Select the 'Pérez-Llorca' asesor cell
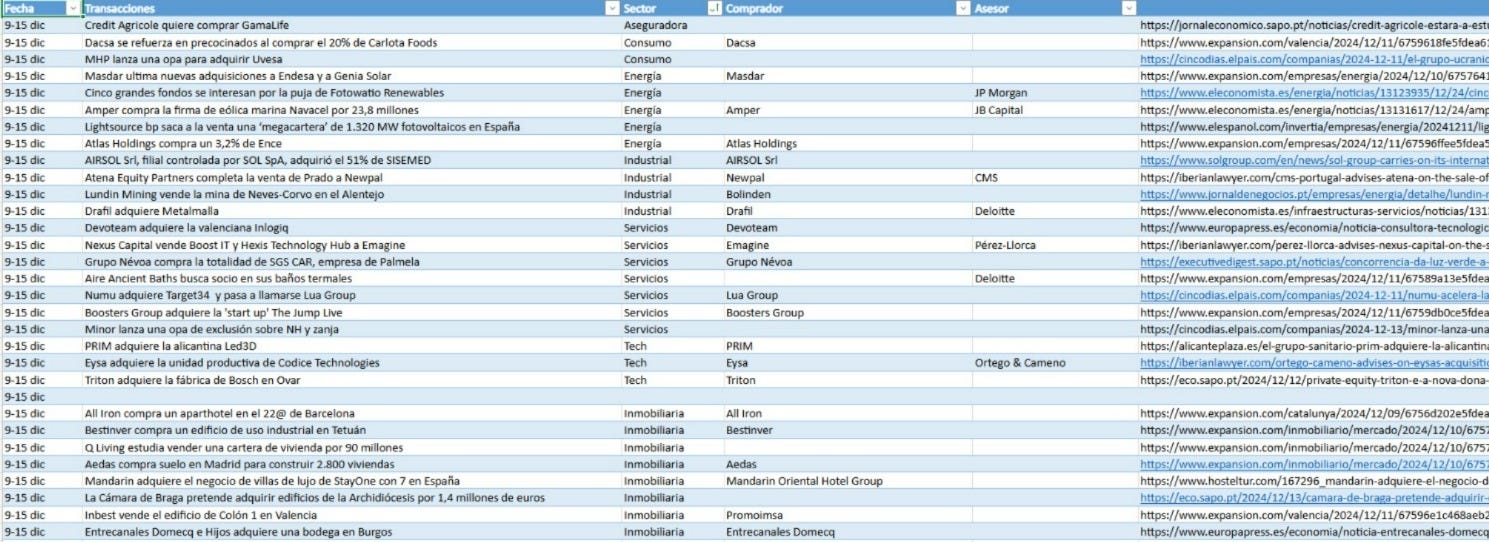This screenshot has height=542, width=1489. point(1055,245)
